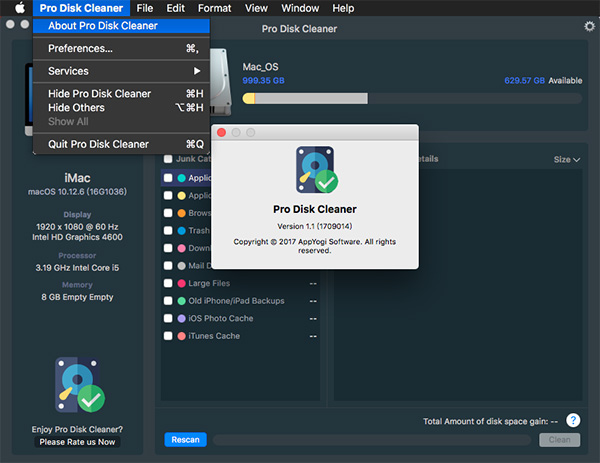Click the hard drive icon beside Mac_OS
This screenshot has height=463, width=600.
[x=221, y=82]
